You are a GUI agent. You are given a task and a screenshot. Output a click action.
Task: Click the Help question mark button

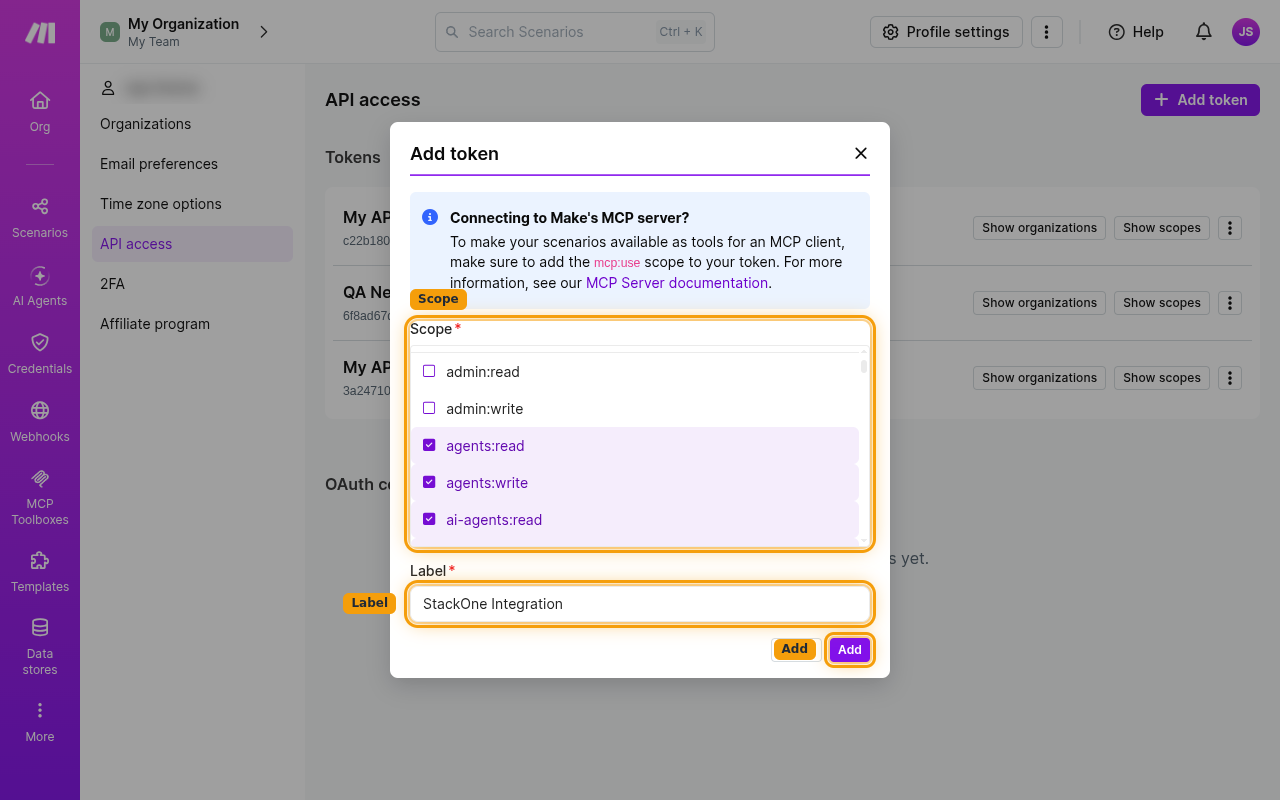pos(1136,32)
